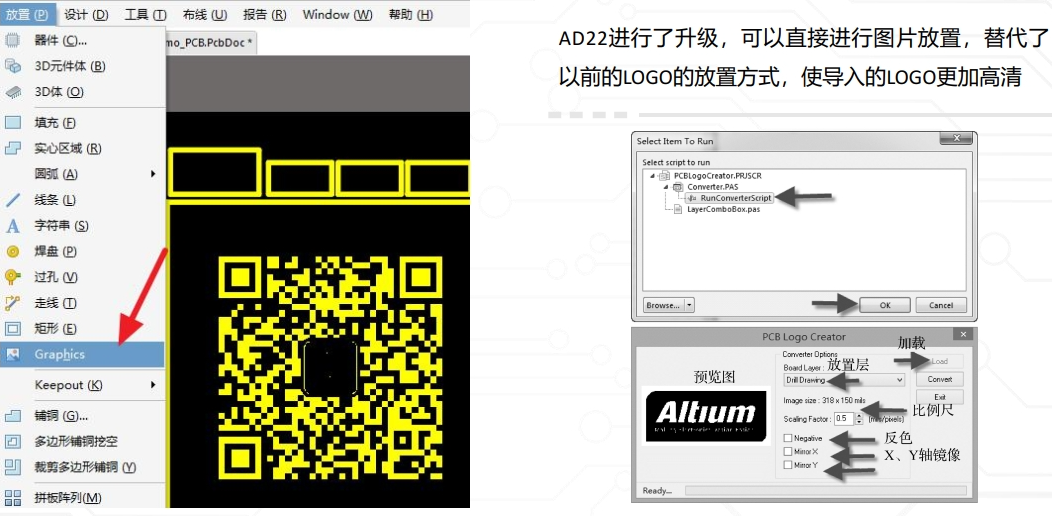Click the 裁剪多边形铺铜 slice icon
This screenshot has width=1052, height=516.
click(x=13, y=467)
